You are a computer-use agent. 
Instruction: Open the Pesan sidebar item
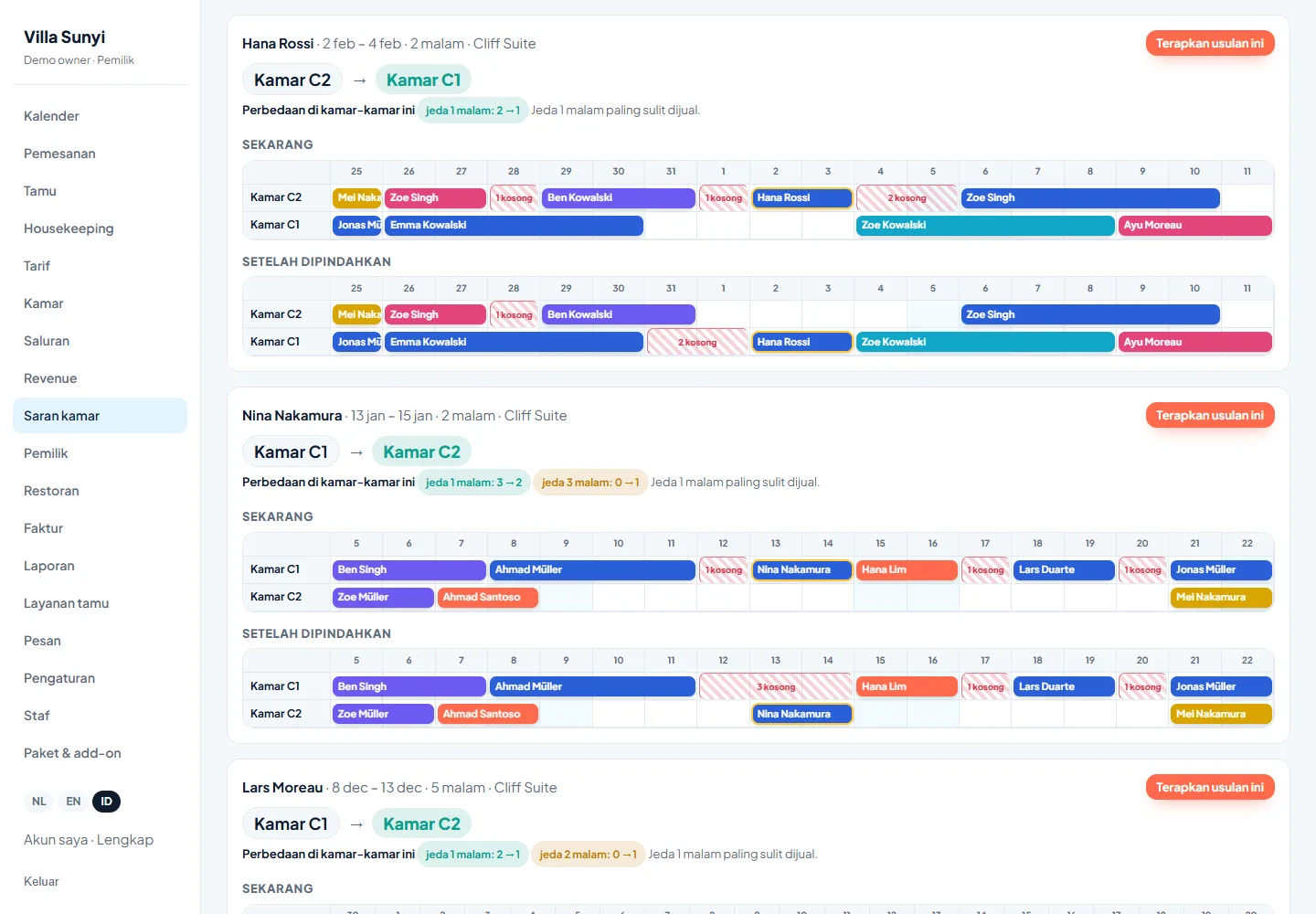(x=100, y=641)
